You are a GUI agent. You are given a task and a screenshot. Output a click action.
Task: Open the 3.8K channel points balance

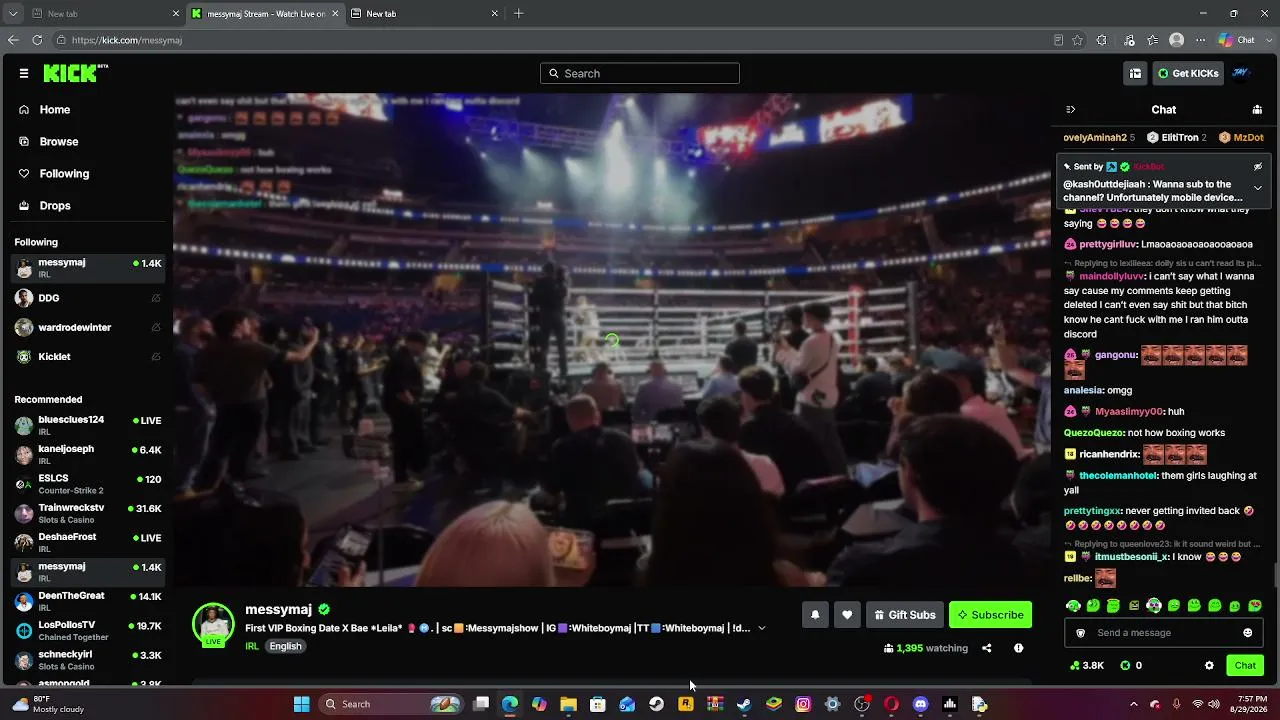[1087, 666]
